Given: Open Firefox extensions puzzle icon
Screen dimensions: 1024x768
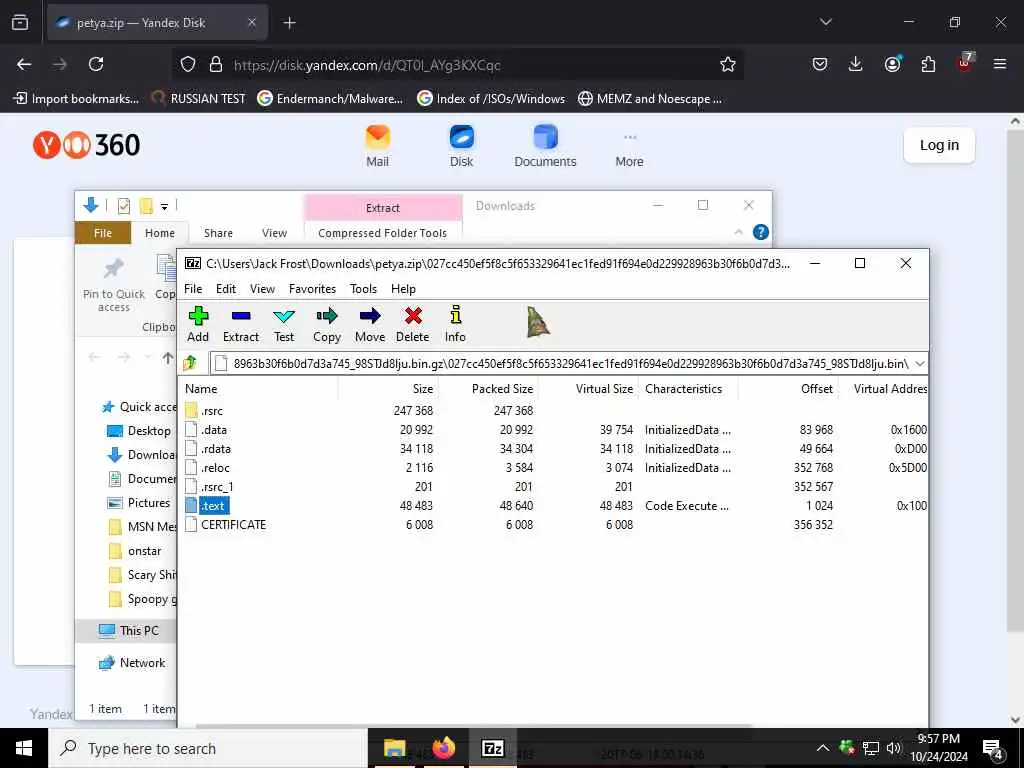Looking at the screenshot, I should coord(928,64).
